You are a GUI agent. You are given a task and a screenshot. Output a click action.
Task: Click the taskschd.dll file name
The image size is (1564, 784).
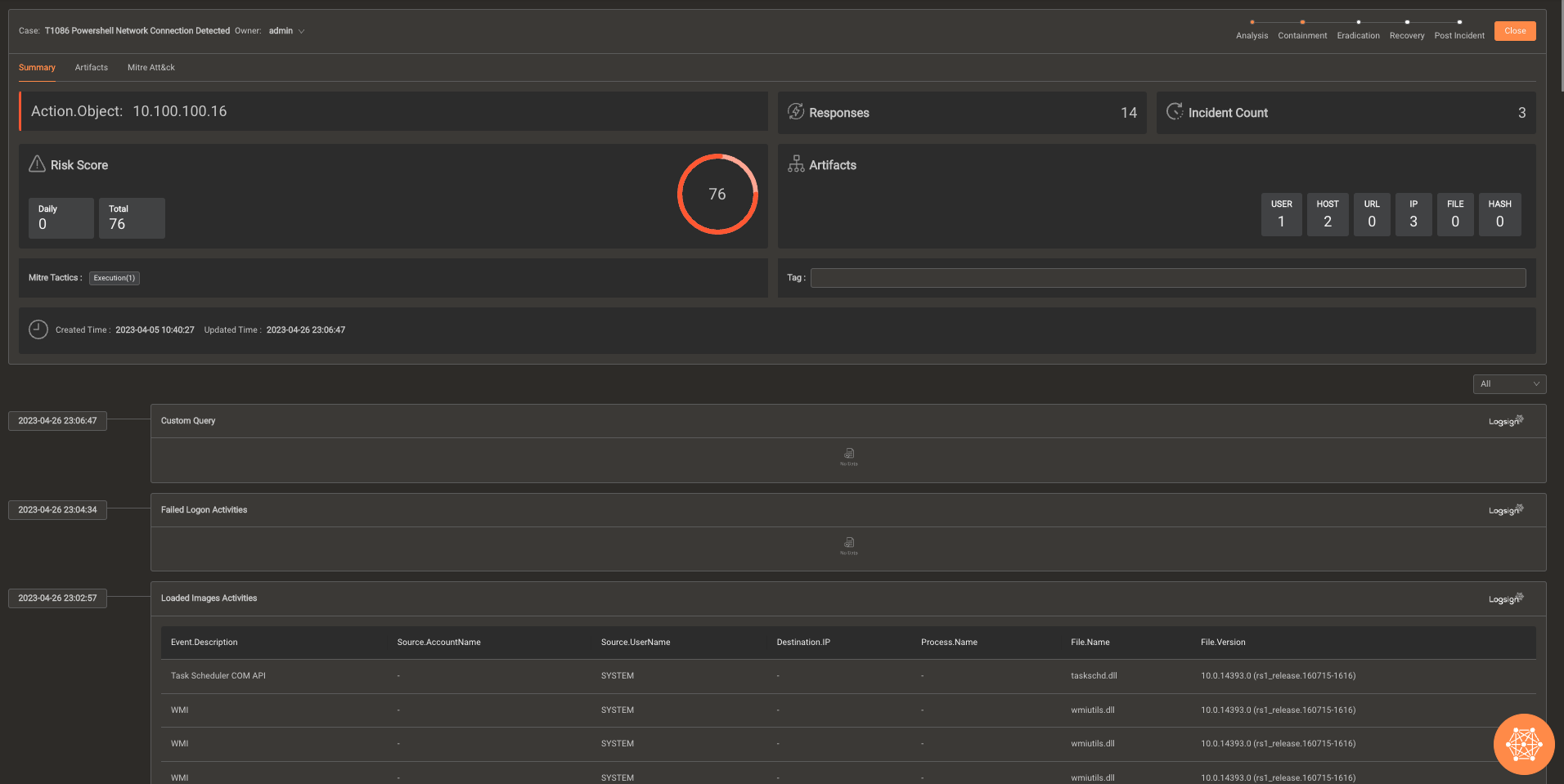(1094, 676)
